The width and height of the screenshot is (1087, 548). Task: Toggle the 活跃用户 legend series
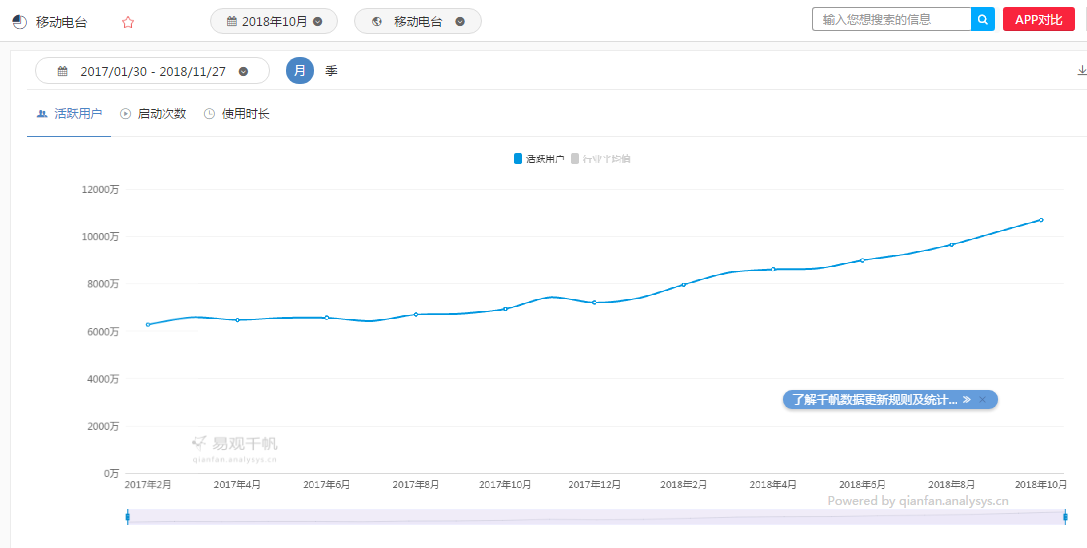[539, 158]
